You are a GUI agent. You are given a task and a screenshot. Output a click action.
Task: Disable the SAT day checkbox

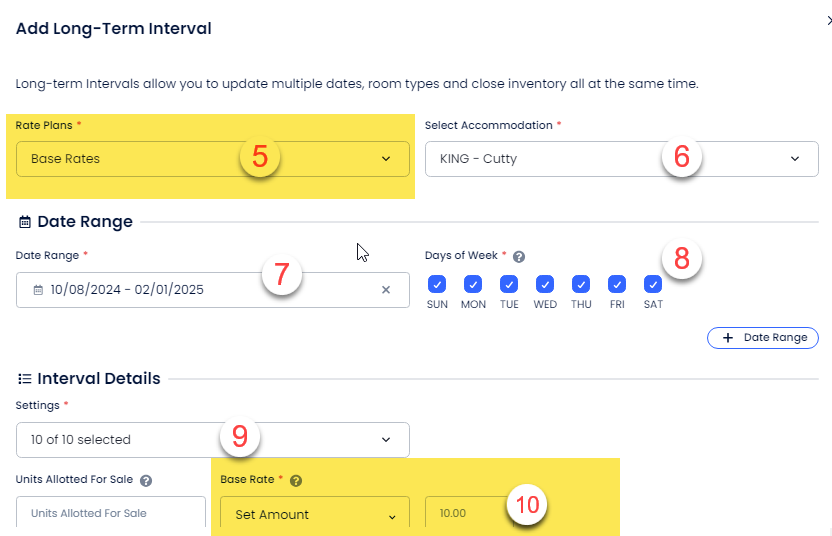coord(653,284)
